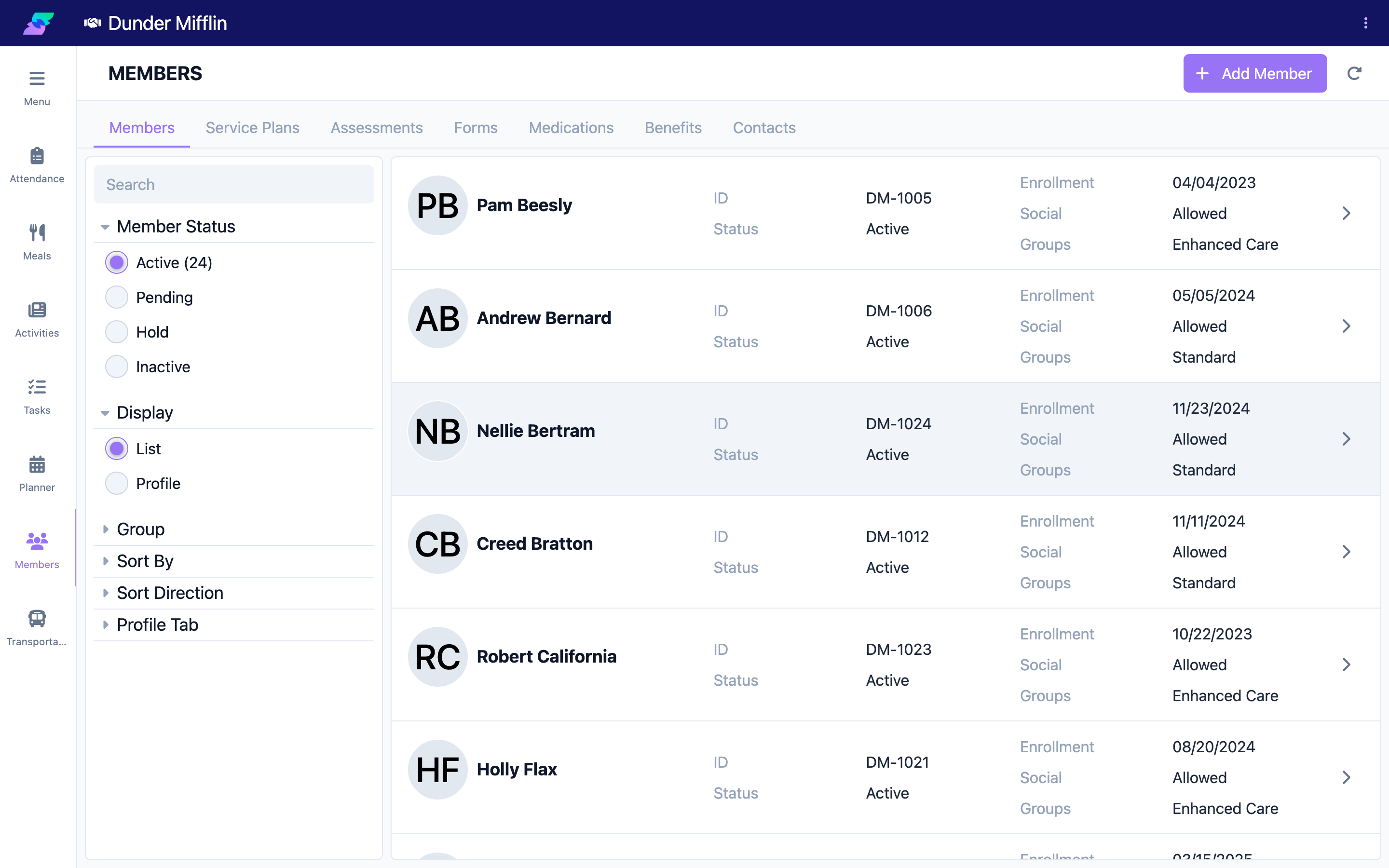Screen dimensions: 1389x868
Task: Click the Creed Bratton name
Action: (x=534, y=543)
